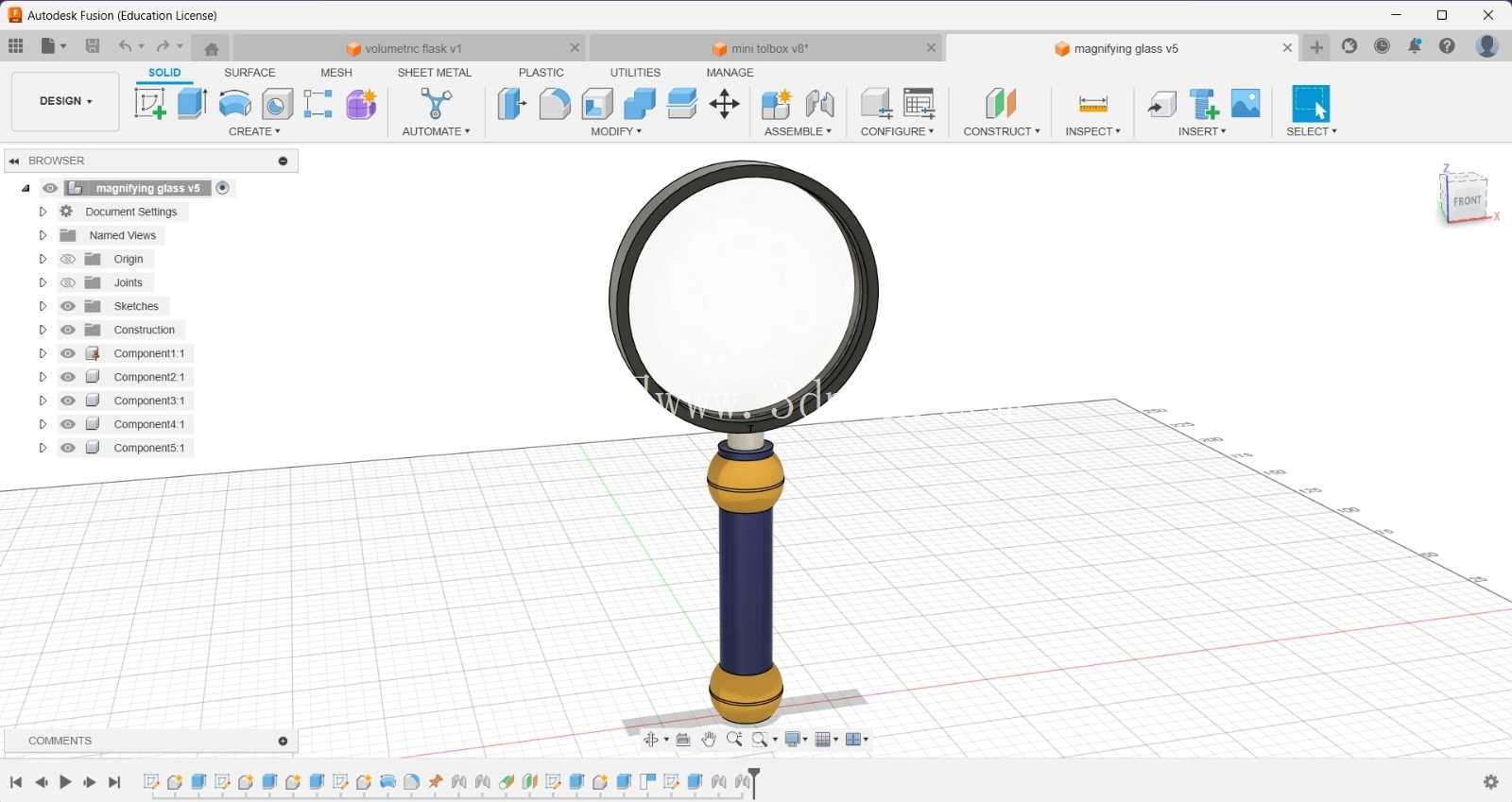
Task: Hide Component3:1 using its eye icon
Action: (68, 401)
